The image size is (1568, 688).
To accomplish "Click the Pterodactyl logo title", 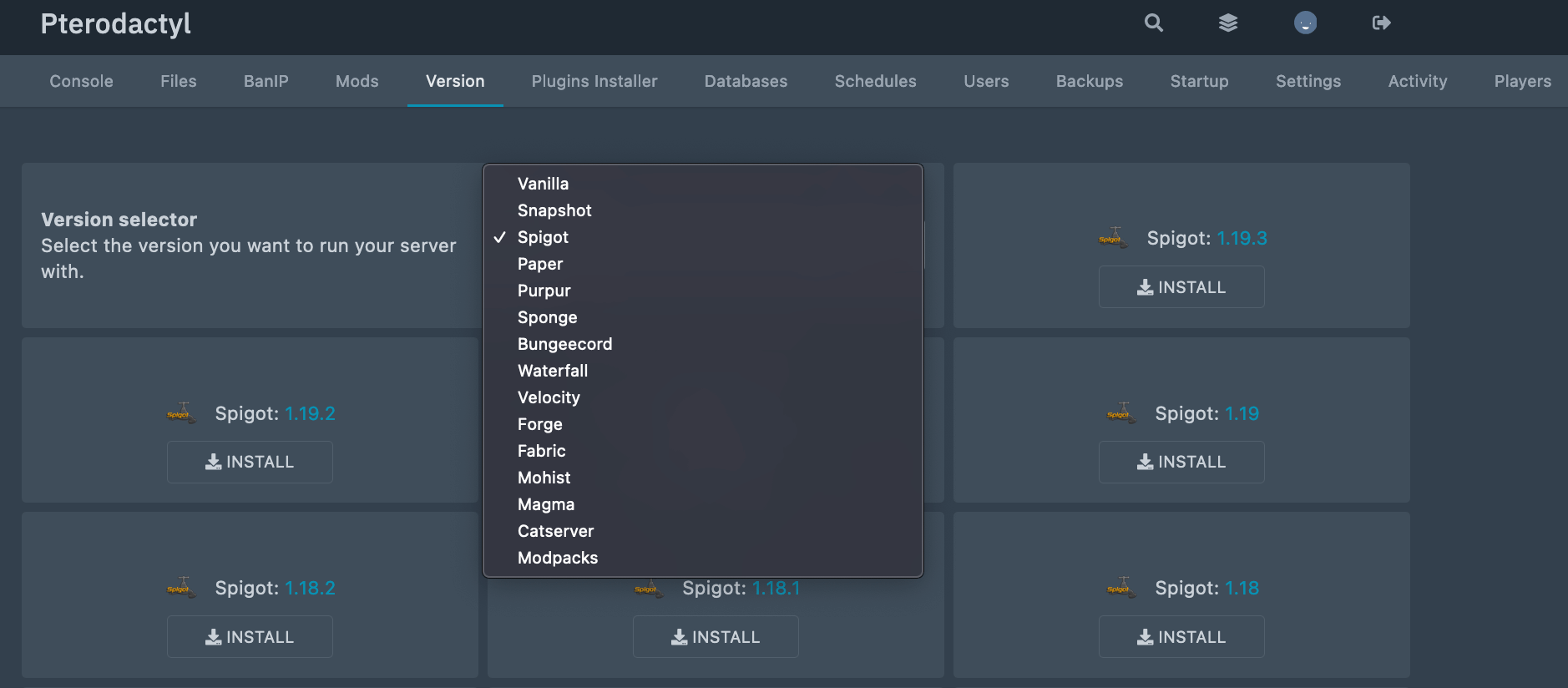I will (116, 23).
